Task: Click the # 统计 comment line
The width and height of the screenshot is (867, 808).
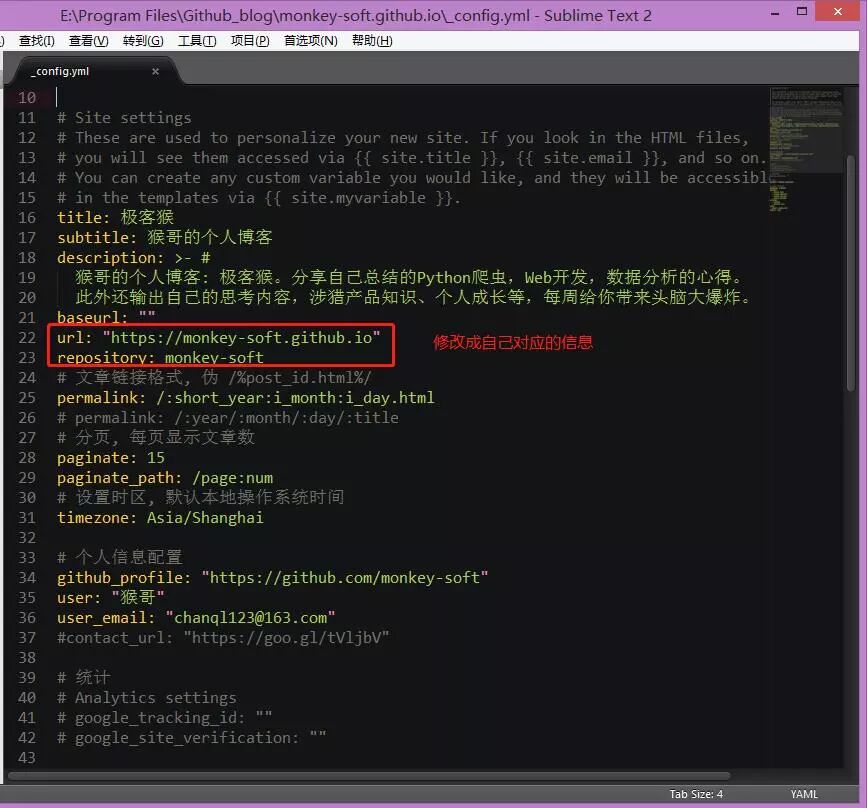Action: coord(84,677)
